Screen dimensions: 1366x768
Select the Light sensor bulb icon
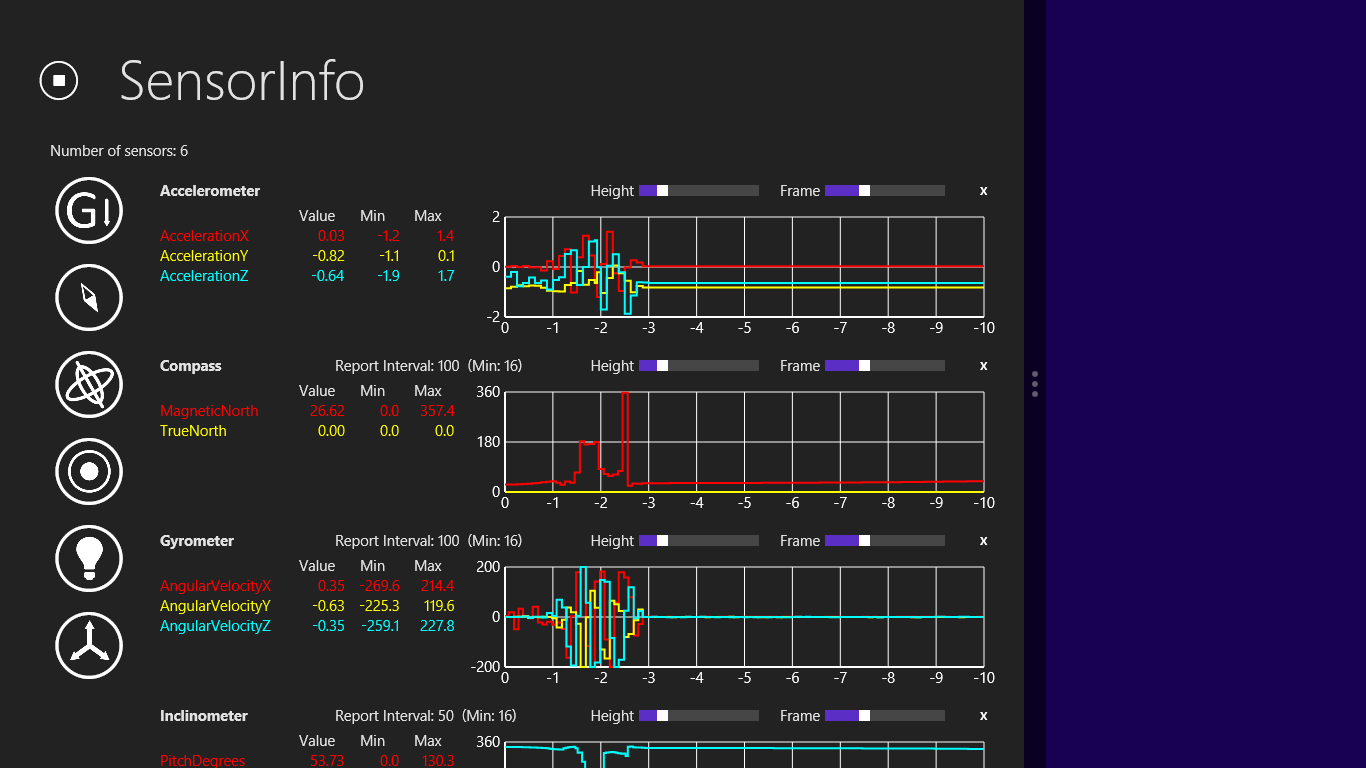[x=89, y=558]
